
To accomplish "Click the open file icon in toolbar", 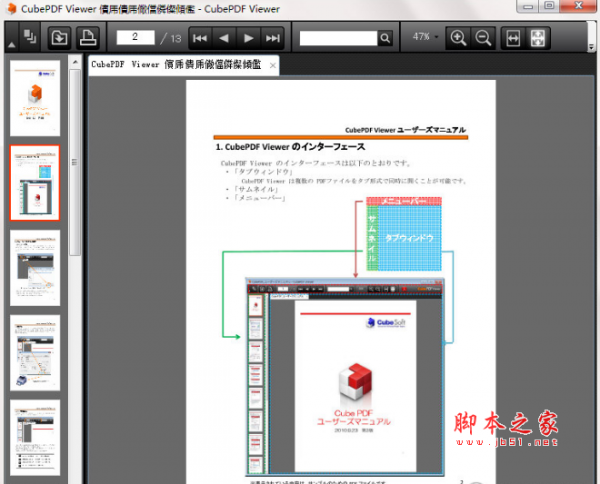I will pyautogui.click(x=59, y=38).
